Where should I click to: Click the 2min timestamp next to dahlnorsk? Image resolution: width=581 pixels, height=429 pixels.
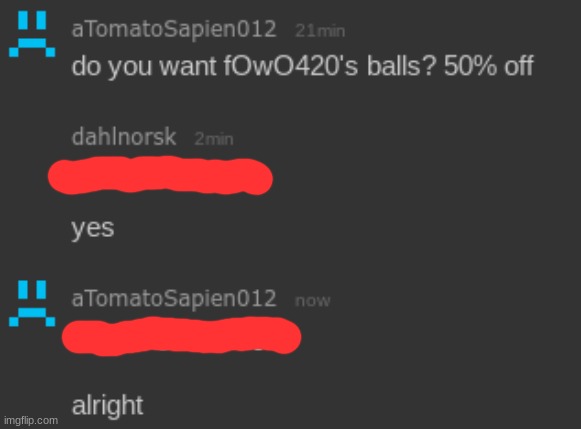click(x=214, y=139)
